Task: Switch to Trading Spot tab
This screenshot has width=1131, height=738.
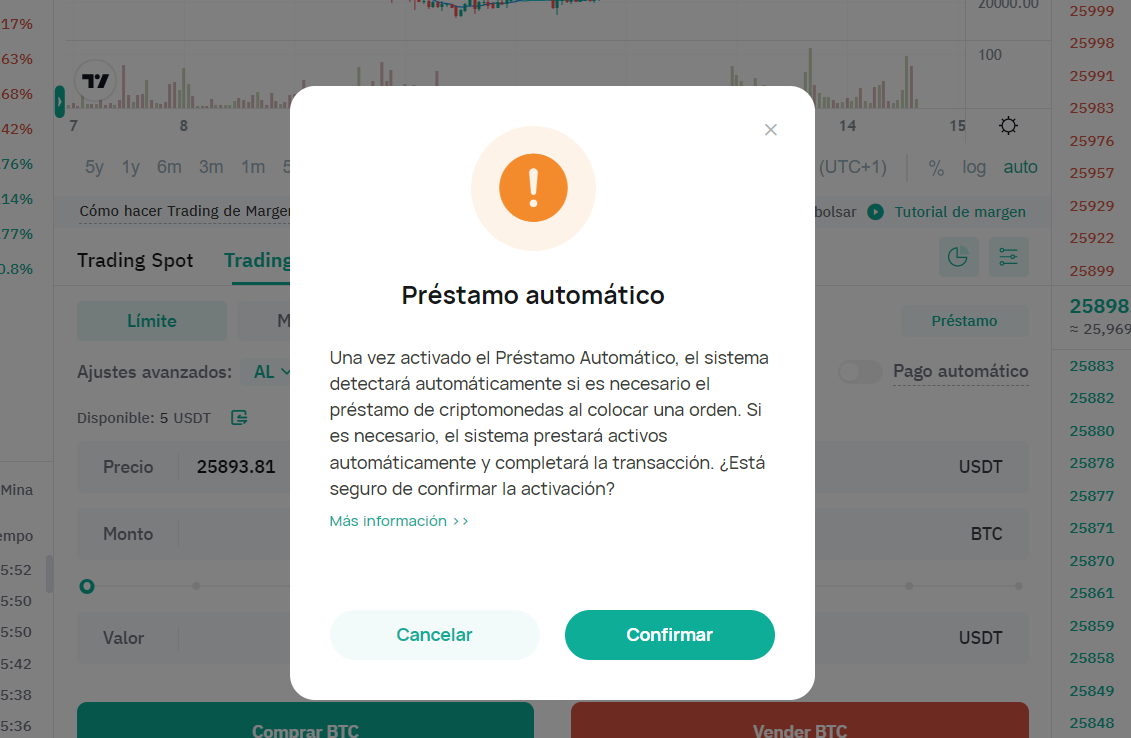Action: coord(135,260)
